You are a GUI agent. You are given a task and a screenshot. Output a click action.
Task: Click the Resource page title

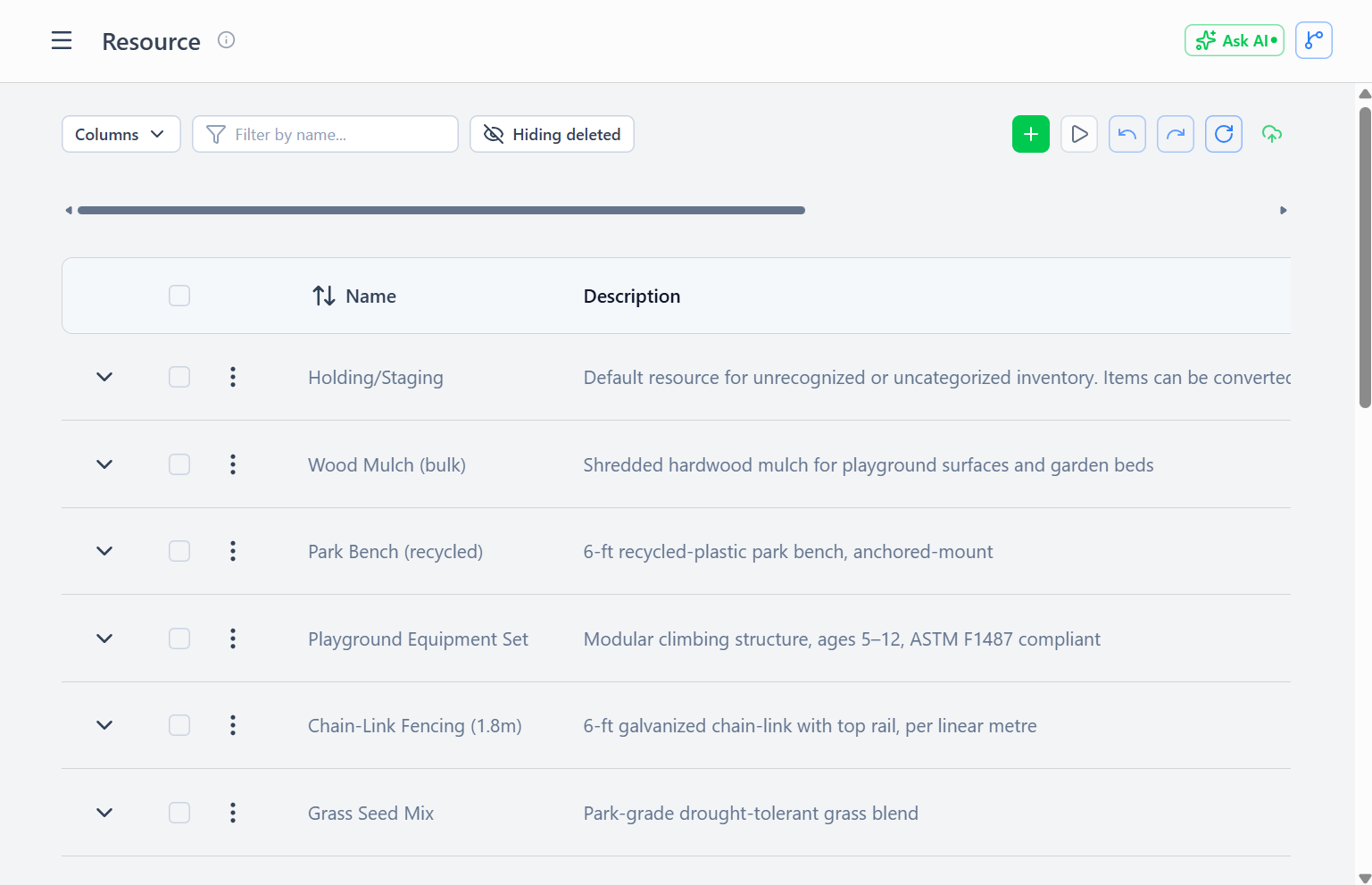tap(151, 42)
